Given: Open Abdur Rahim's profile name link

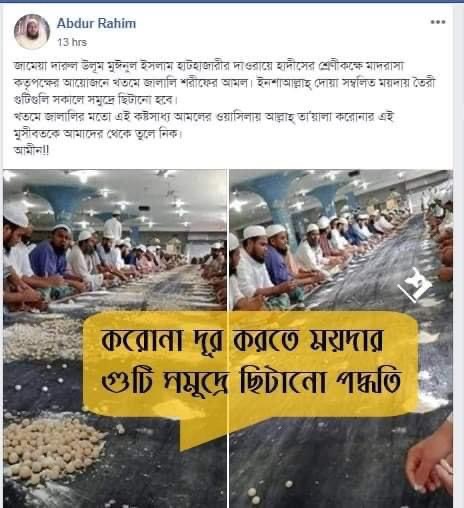Looking at the screenshot, I should click(96, 23).
